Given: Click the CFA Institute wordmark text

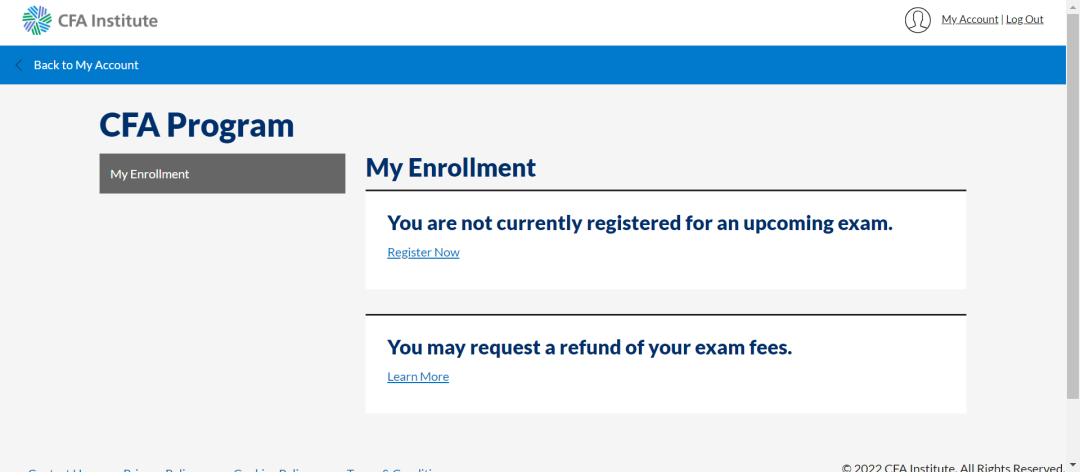Looking at the screenshot, I should [x=108, y=20].
